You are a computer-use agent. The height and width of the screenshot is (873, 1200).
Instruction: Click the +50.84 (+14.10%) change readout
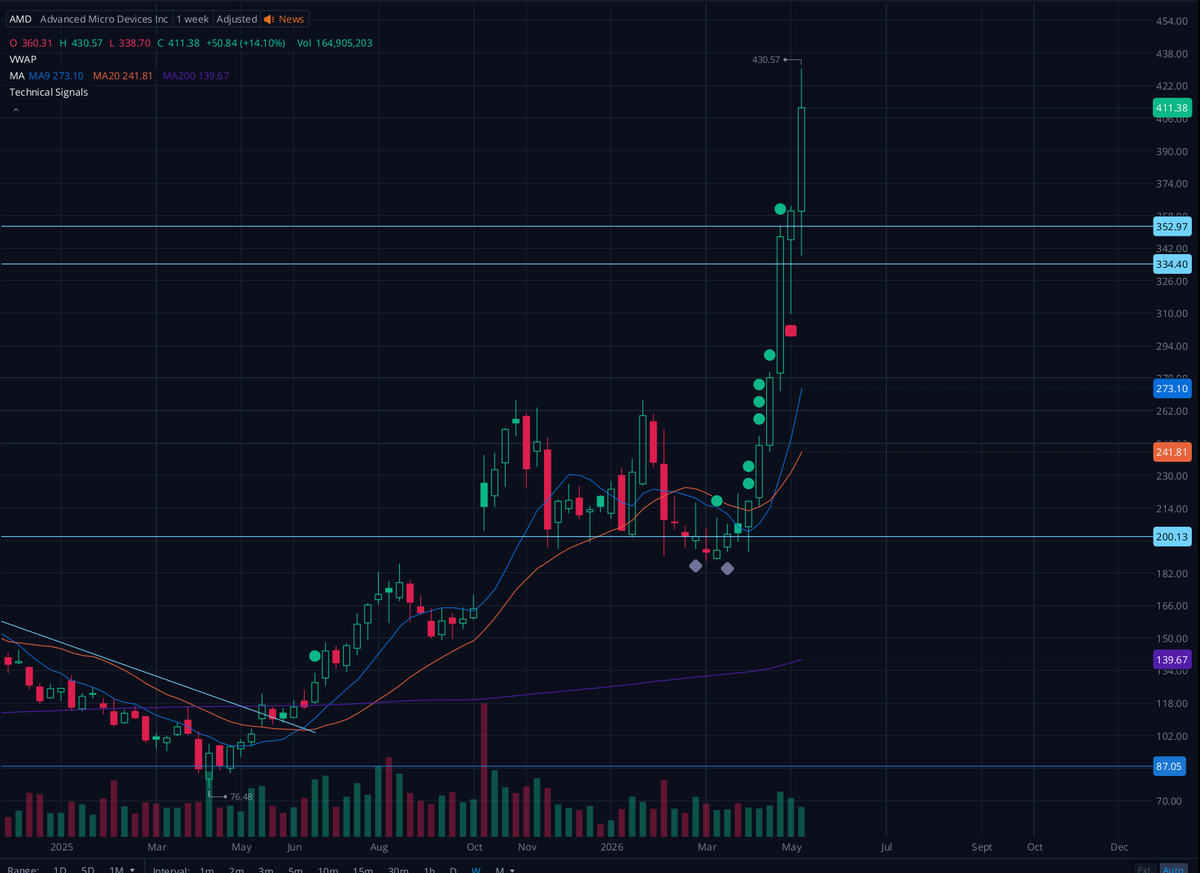245,43
